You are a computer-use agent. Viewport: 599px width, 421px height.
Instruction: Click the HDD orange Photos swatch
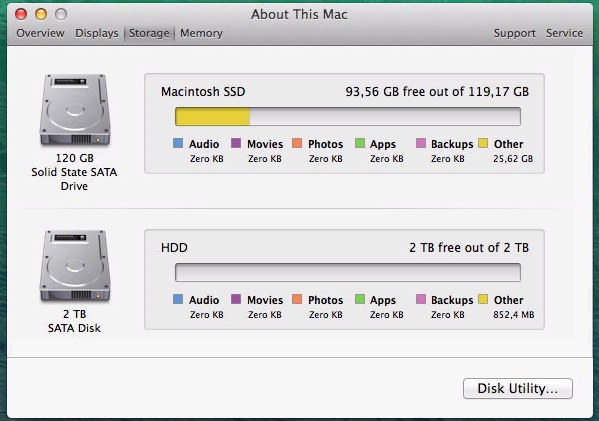[x=297, y=299]
